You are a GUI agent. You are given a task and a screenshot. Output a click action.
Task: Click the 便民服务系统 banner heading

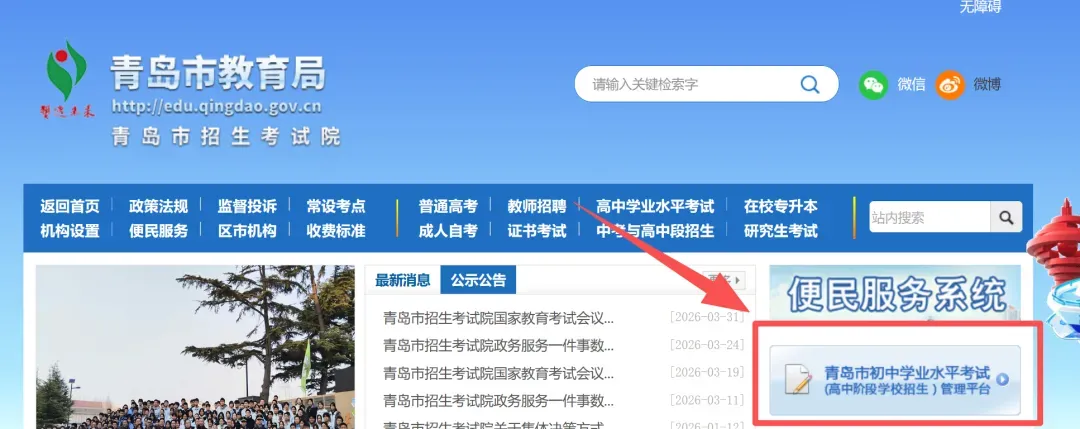(x=896, y=295)
